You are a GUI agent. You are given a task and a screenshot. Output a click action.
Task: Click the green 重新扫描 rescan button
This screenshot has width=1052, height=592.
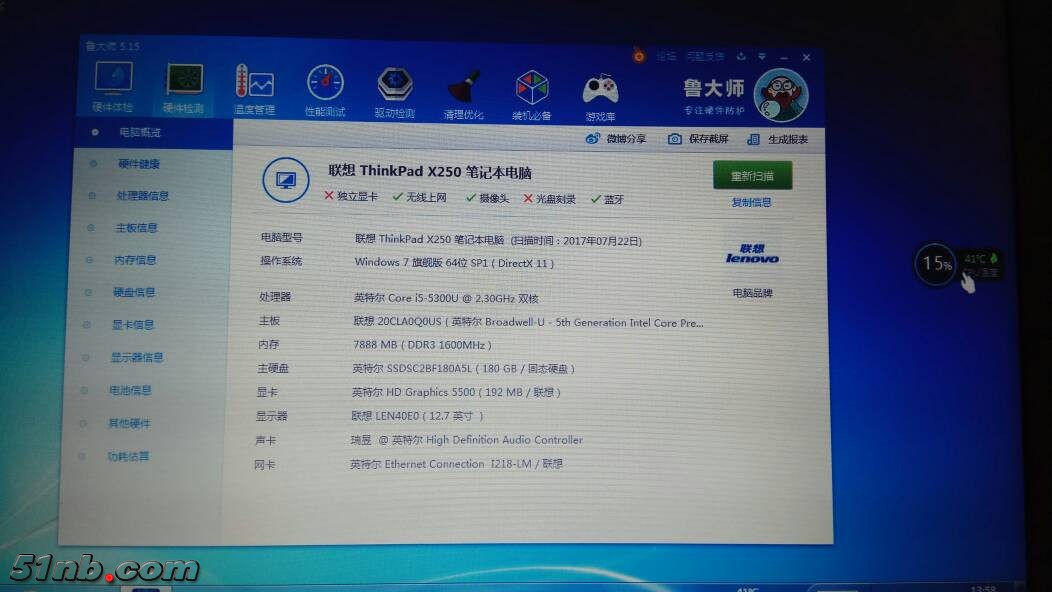coord(752,176)
